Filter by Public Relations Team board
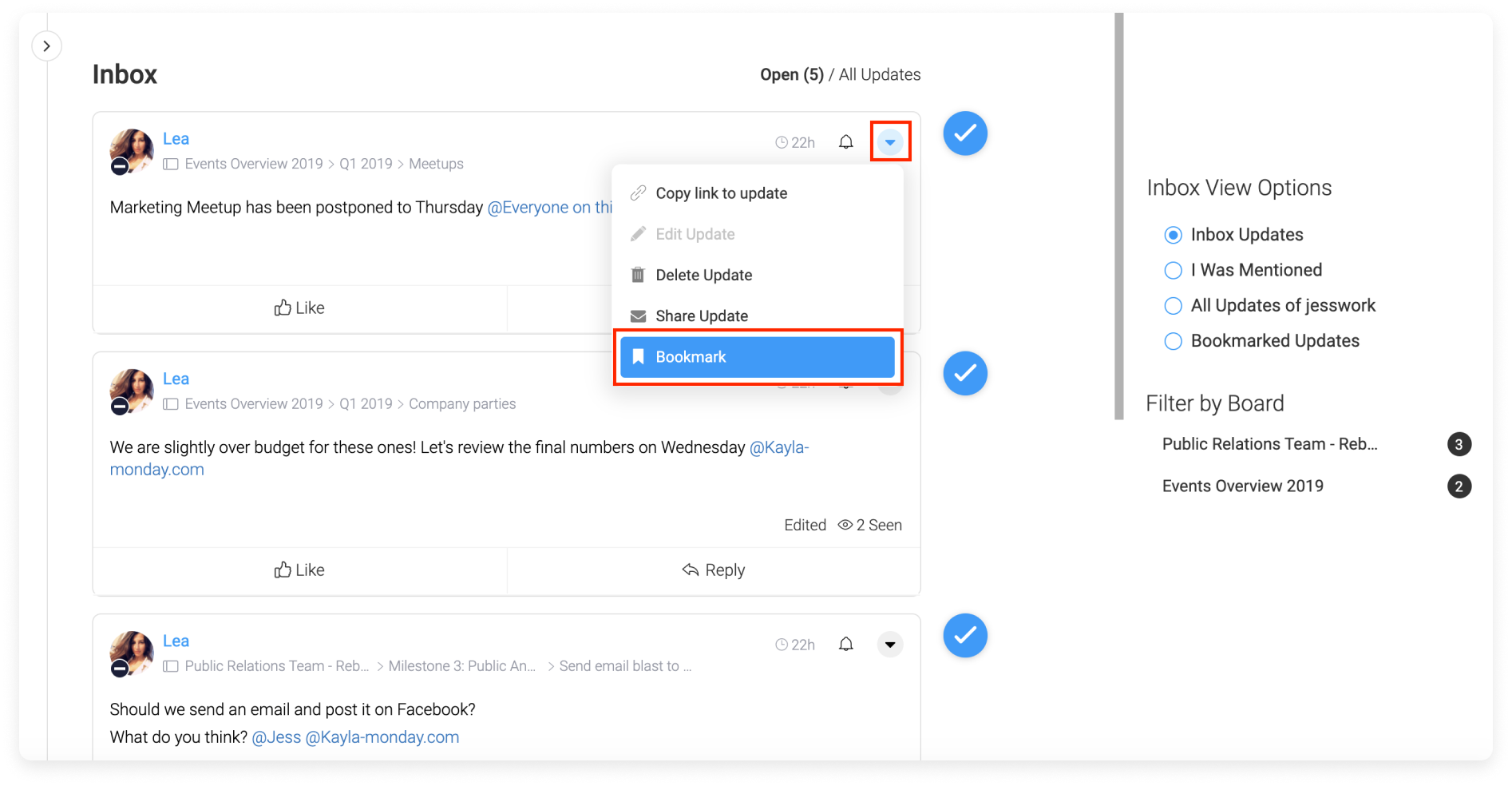This screenshot has height=786, width=1512. coord(1269,444)
